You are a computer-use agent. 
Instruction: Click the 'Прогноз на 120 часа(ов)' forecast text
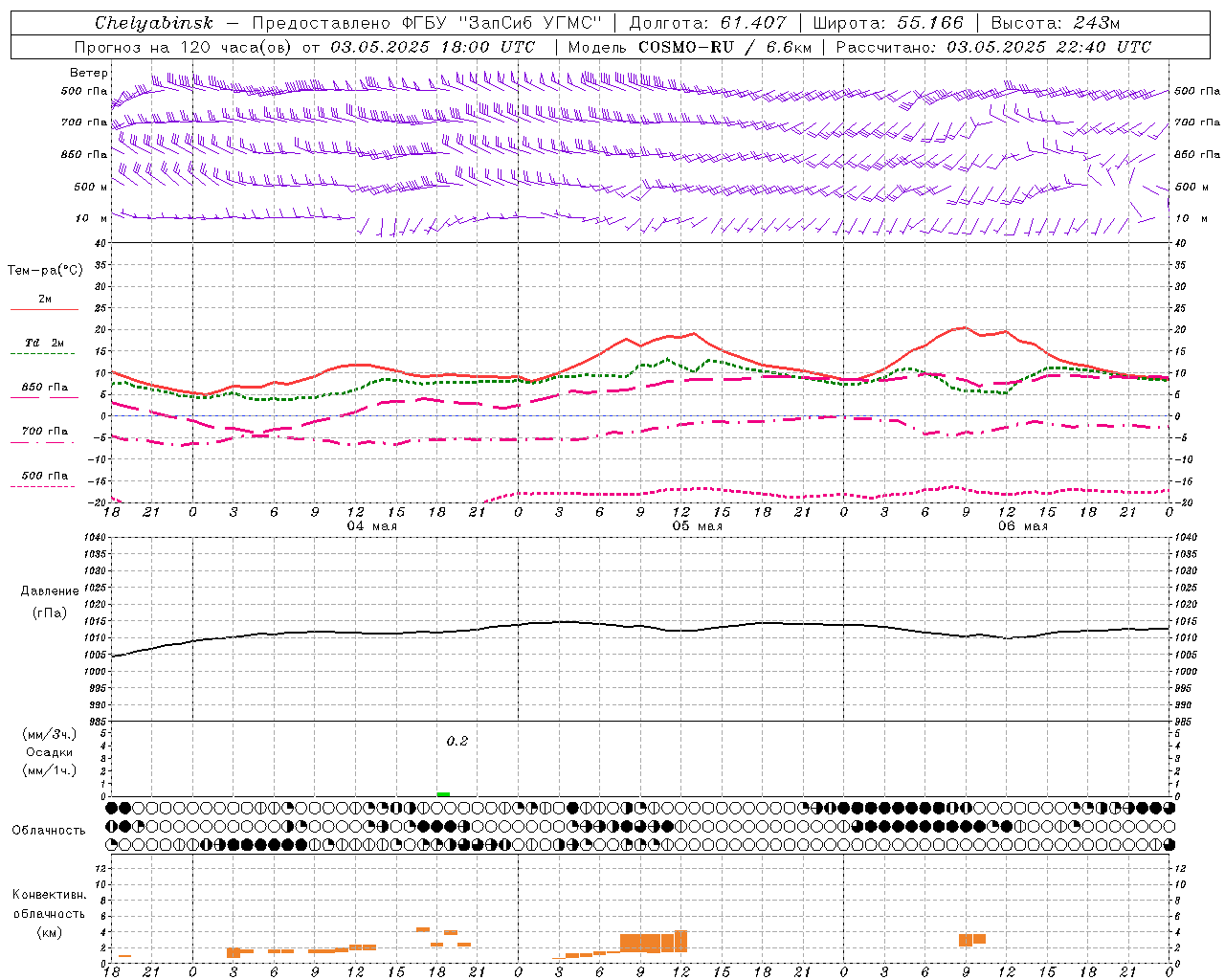tap(184, 47)
